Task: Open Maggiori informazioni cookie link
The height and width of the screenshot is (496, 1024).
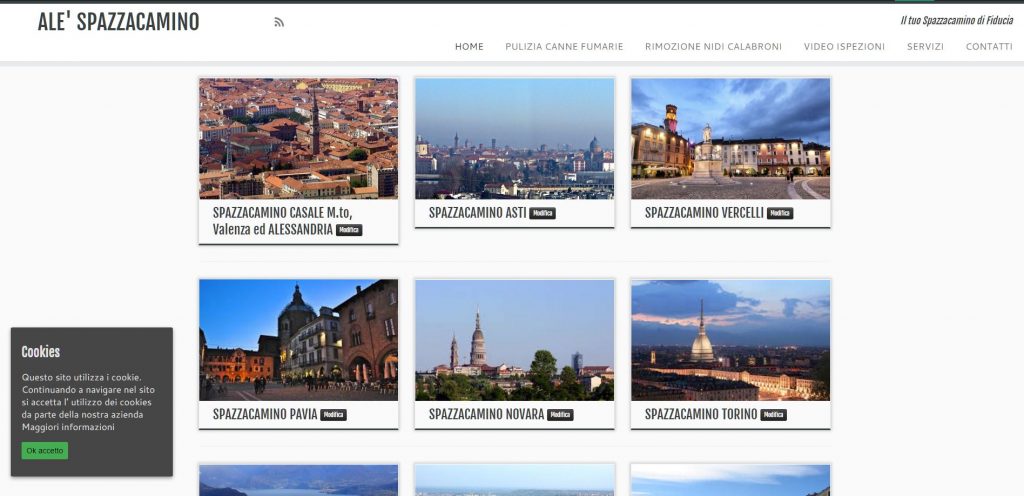Action: 68,427
